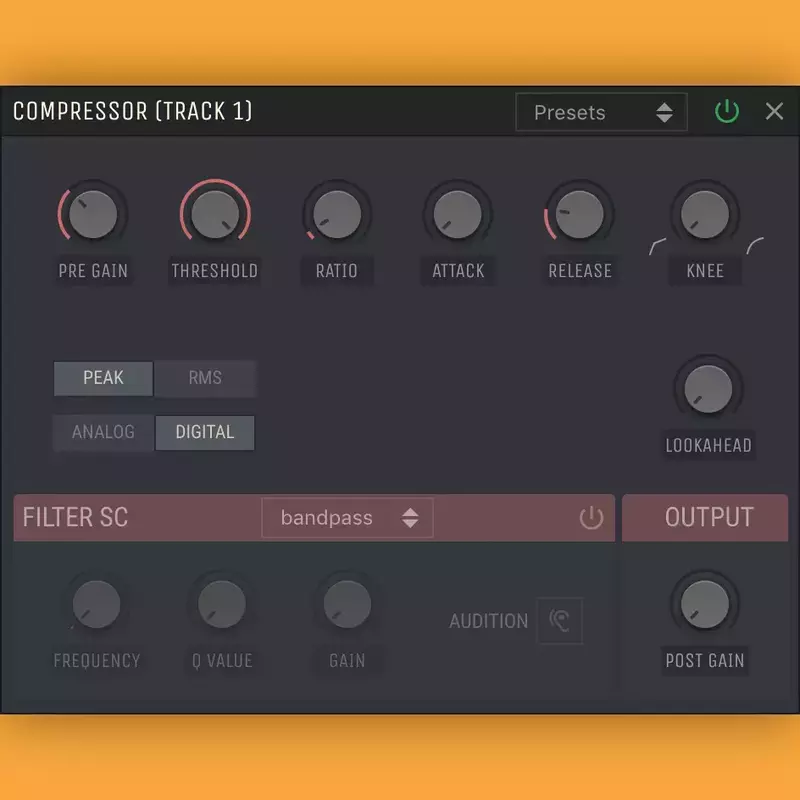Screen dimensions: 800x800
Task: Click the bandpass dropdown arrows
Action: (x=410, y=518)
